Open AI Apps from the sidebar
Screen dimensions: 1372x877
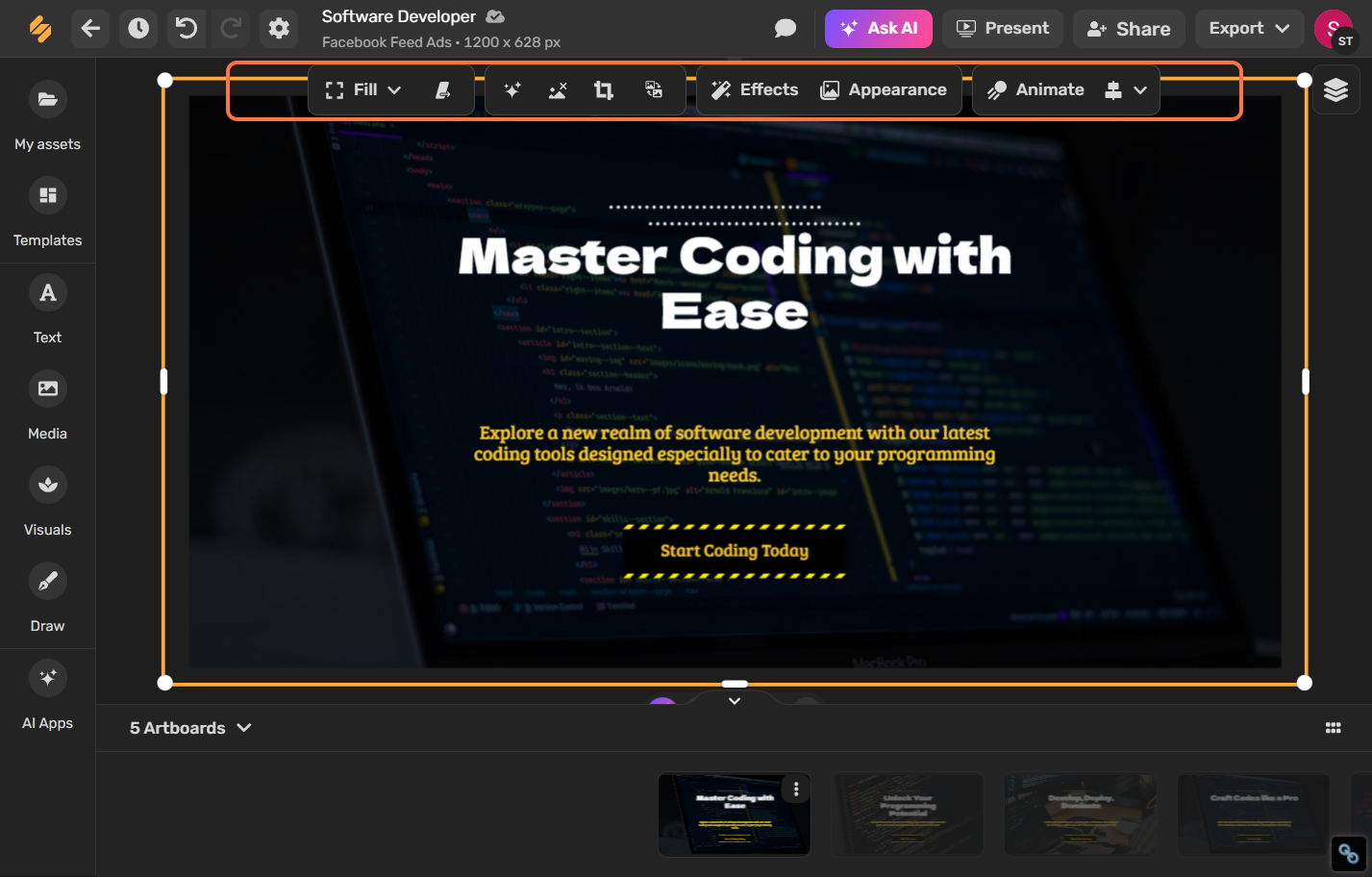[47, 692]
